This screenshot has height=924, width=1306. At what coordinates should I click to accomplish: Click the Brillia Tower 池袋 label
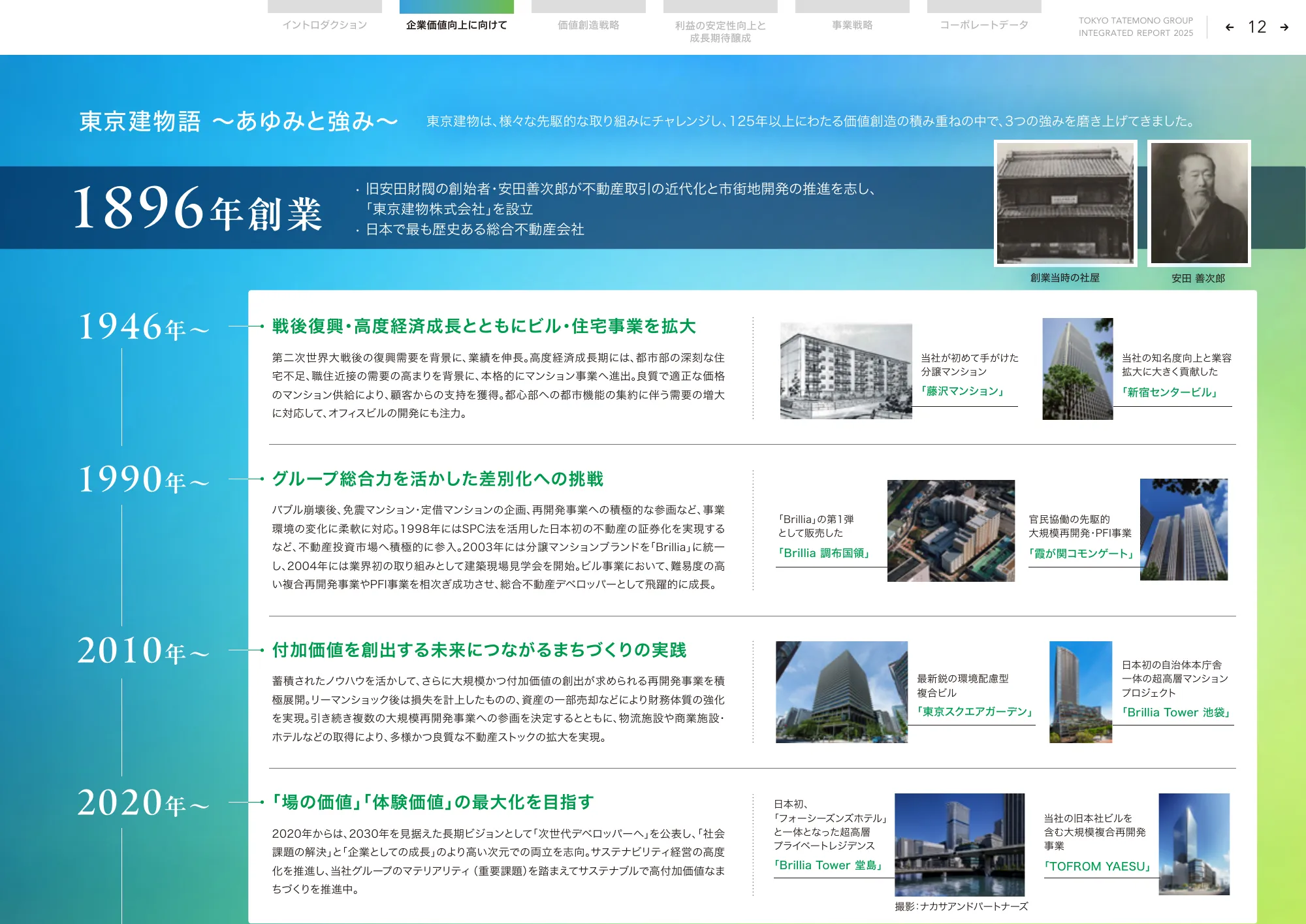pos(1177,712)
